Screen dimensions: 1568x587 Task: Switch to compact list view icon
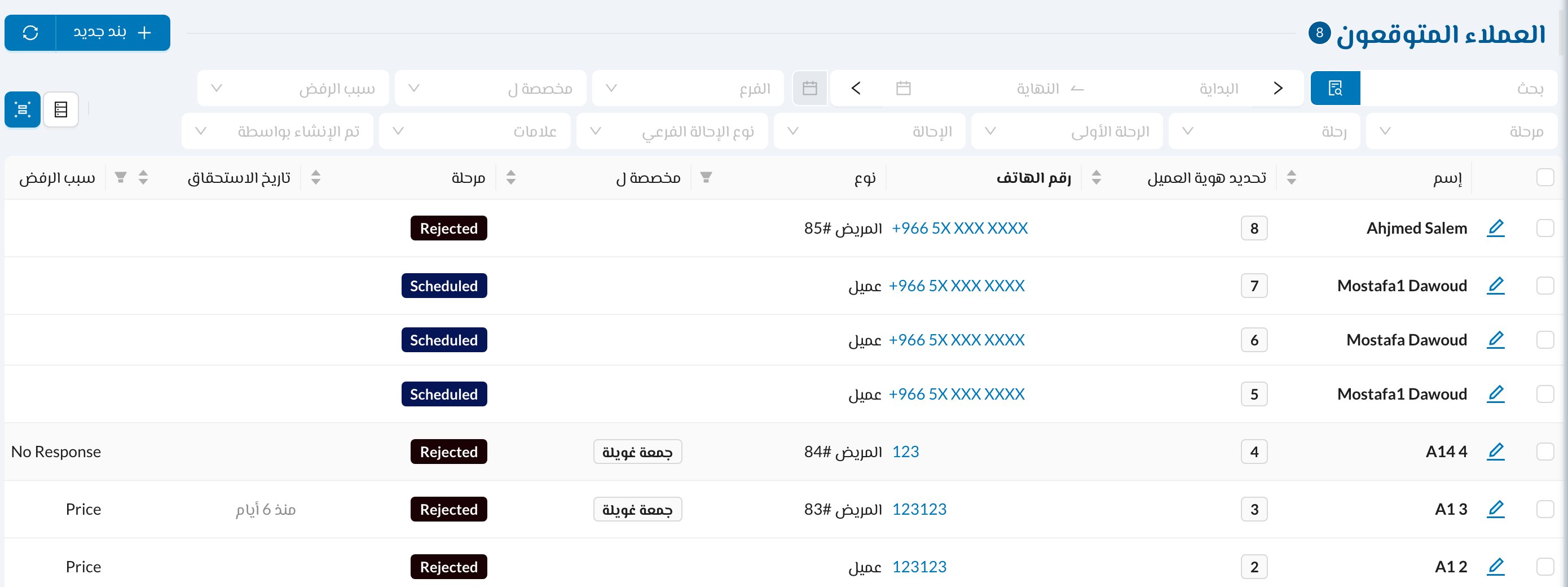pyautogui.click(x=61, y=109)
